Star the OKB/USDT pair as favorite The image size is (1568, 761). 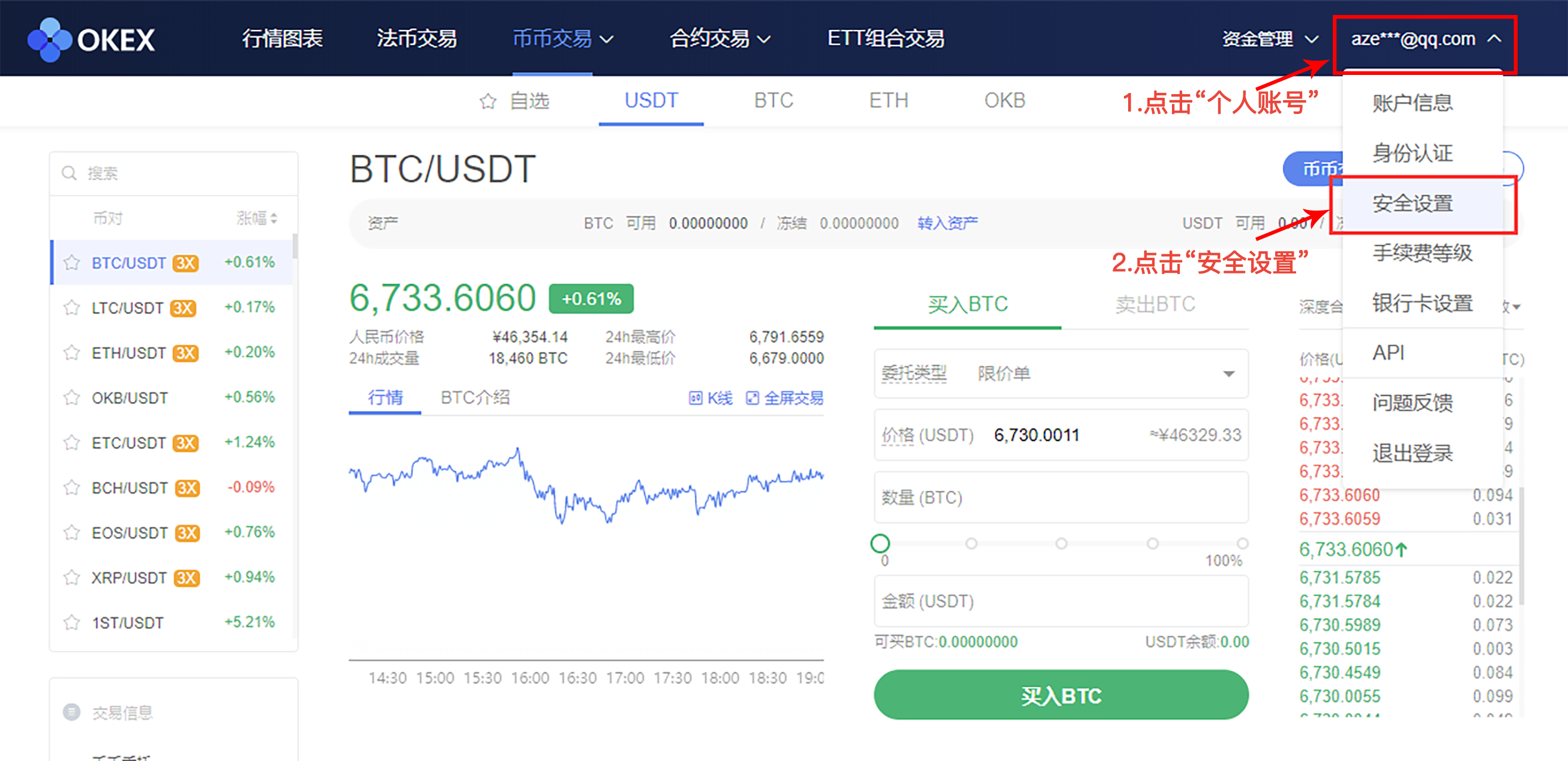point(72,398)
